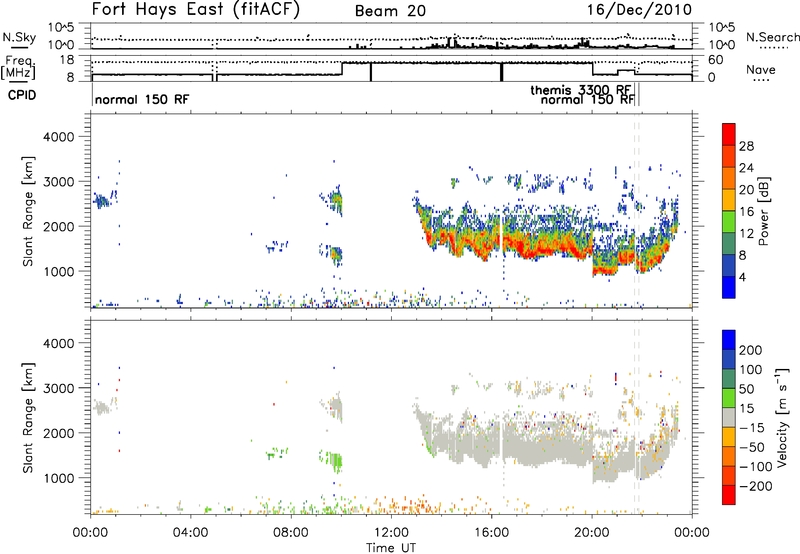
Task: Click green velocity patch near 10:00 UT
Action: pyautogui.click(x=336, y=462)
